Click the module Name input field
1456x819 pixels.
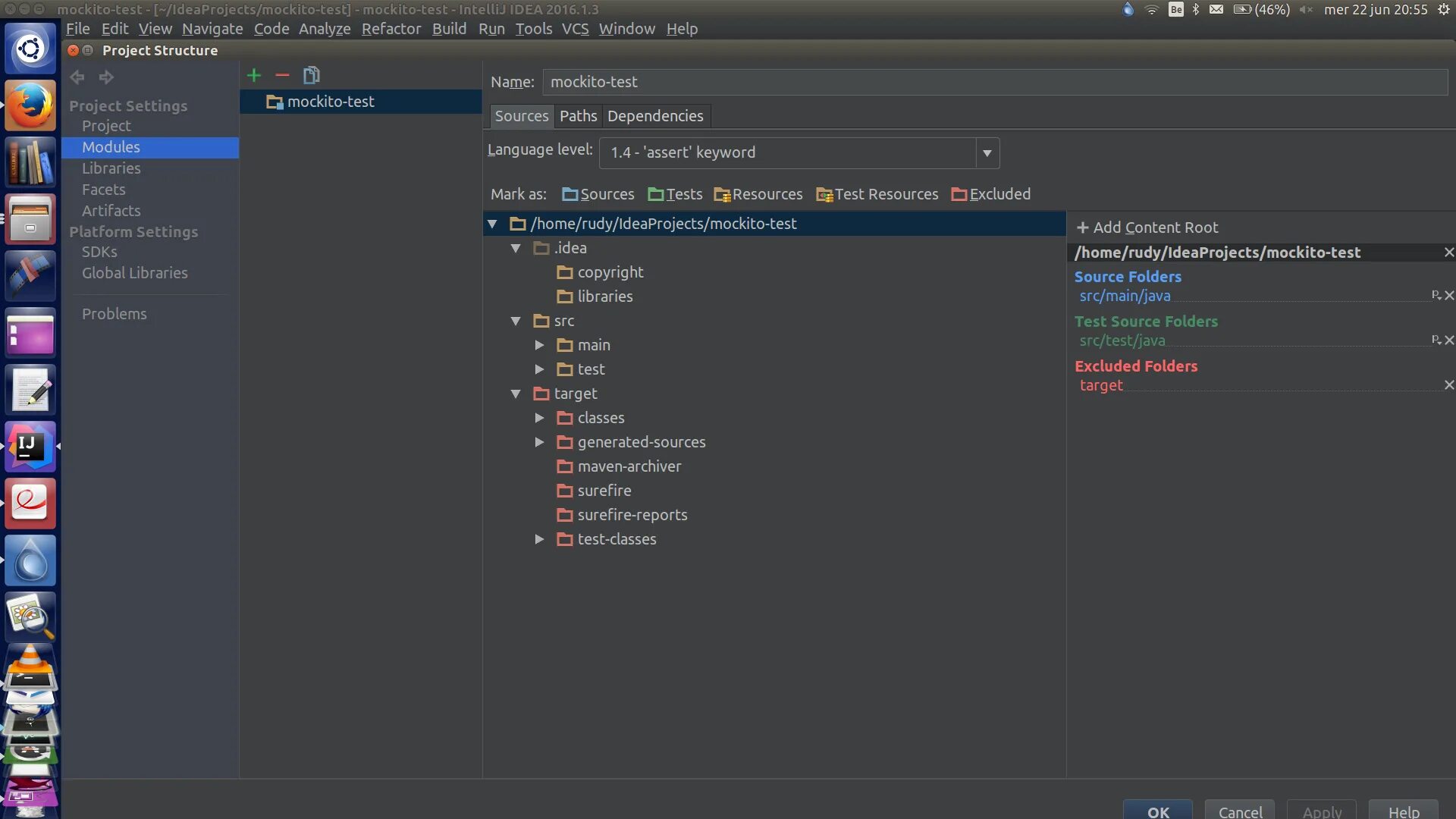tap(995, 82)
